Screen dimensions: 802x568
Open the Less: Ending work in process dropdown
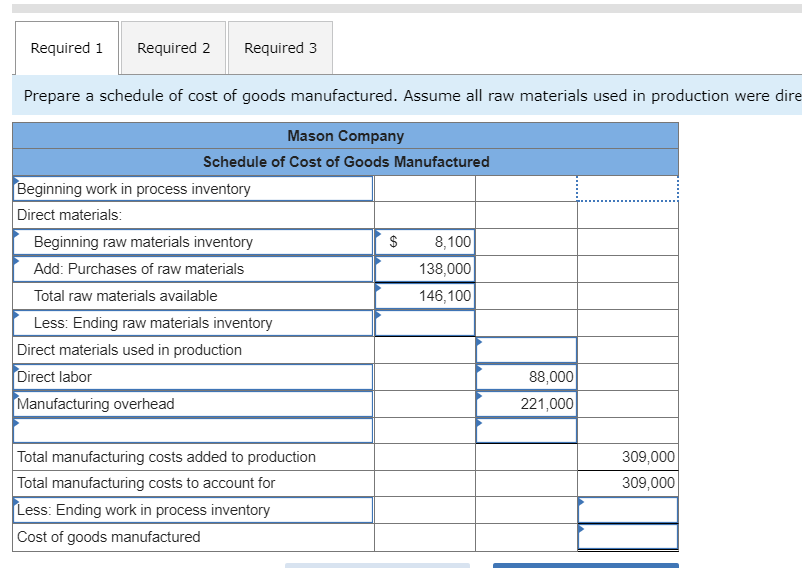pos(194,510)
